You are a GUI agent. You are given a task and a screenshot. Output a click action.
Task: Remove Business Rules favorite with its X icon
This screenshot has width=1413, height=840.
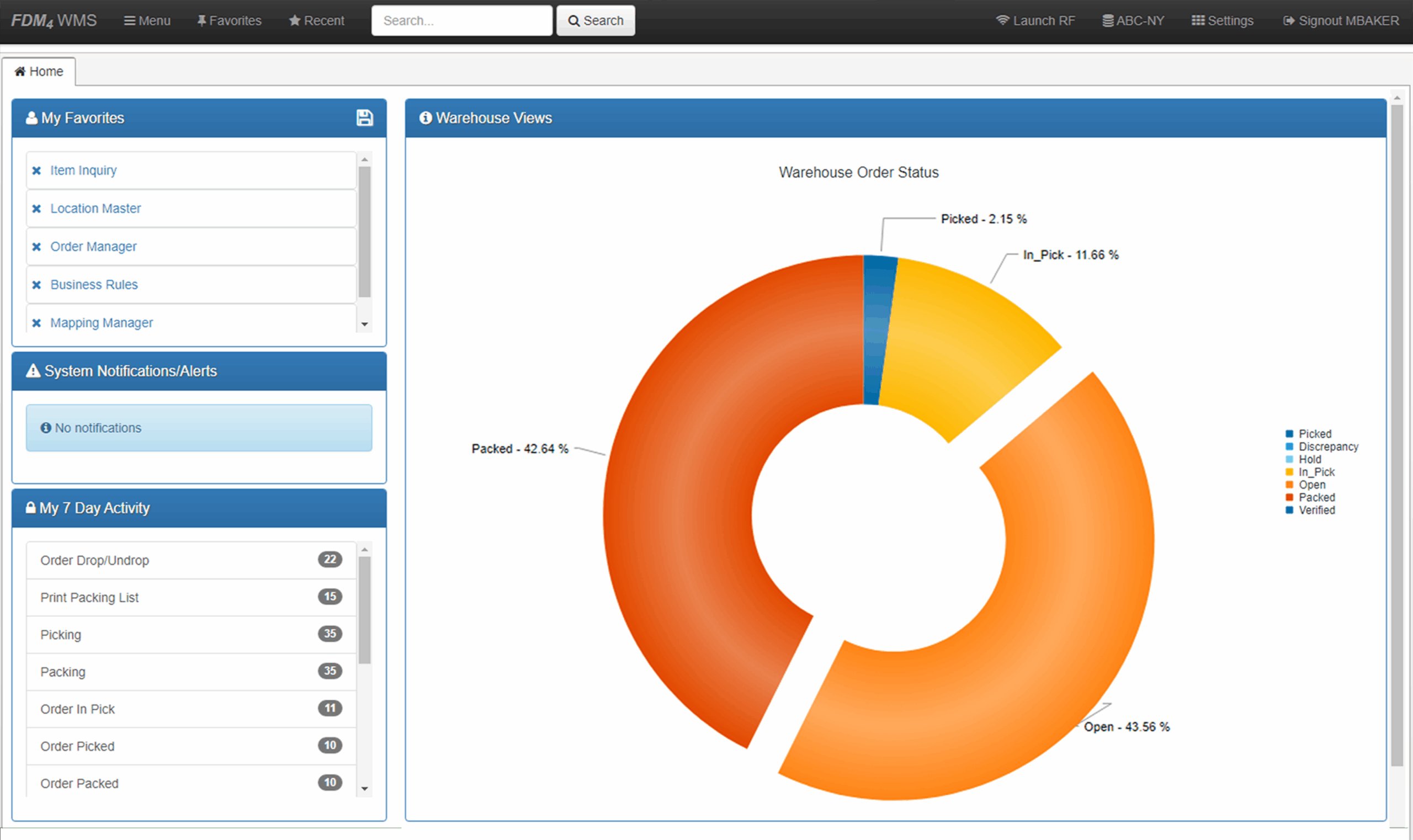(x=37, y=285)
